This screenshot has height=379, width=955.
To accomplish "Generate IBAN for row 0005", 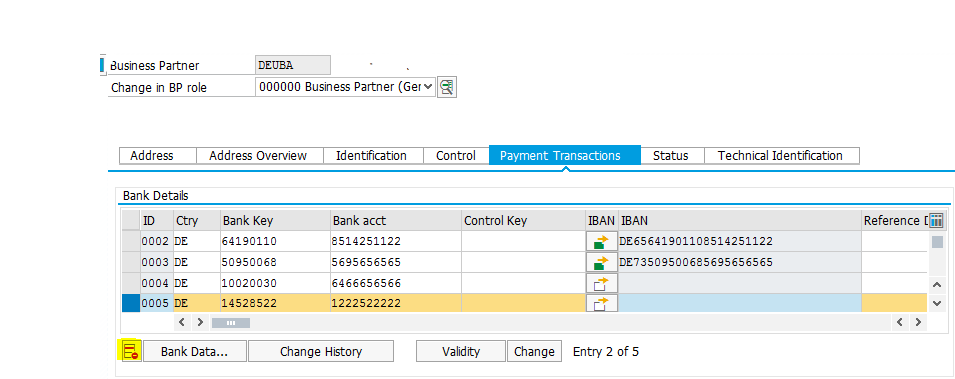I will point(602,303).
